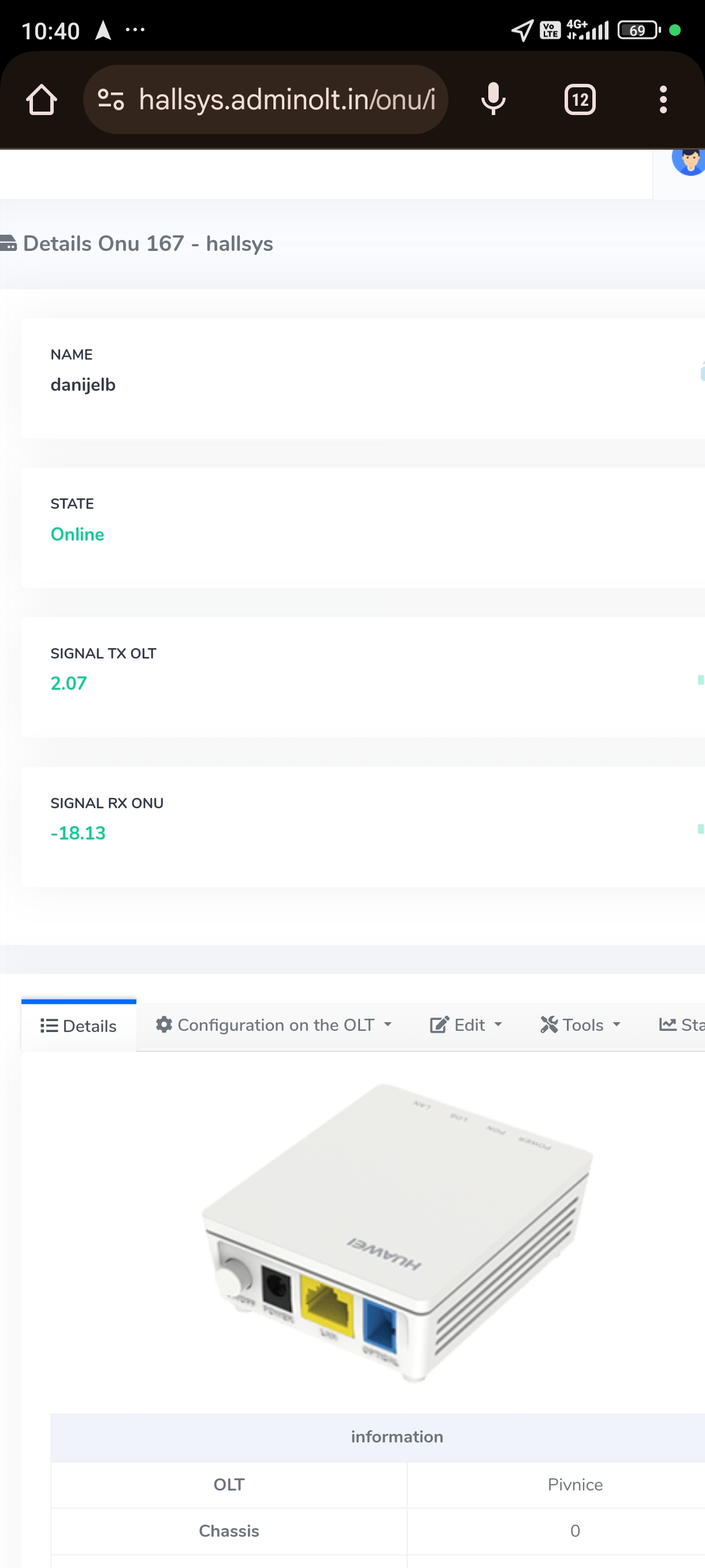
Task: Click the Pivnice OLT value cell
Action: (x=574, y=1485)
